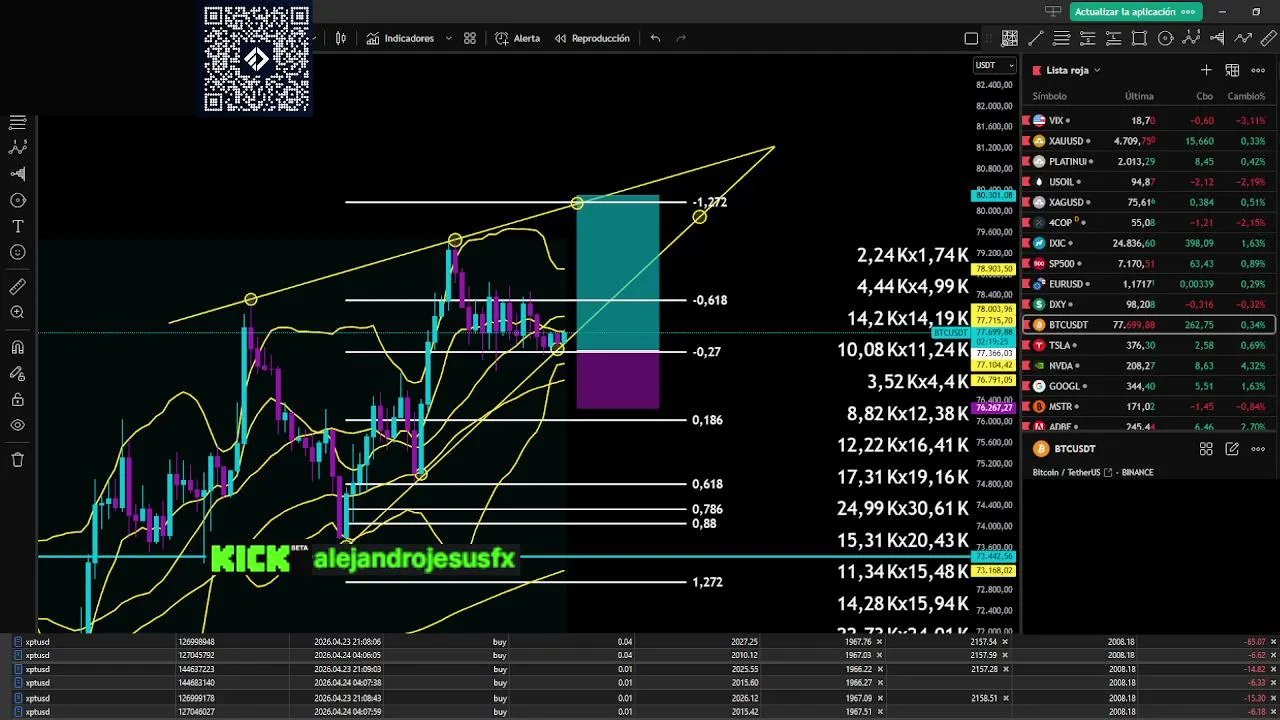Open BTCUSDT details grid icon
1280x720 pixels.
point(1206,449)
